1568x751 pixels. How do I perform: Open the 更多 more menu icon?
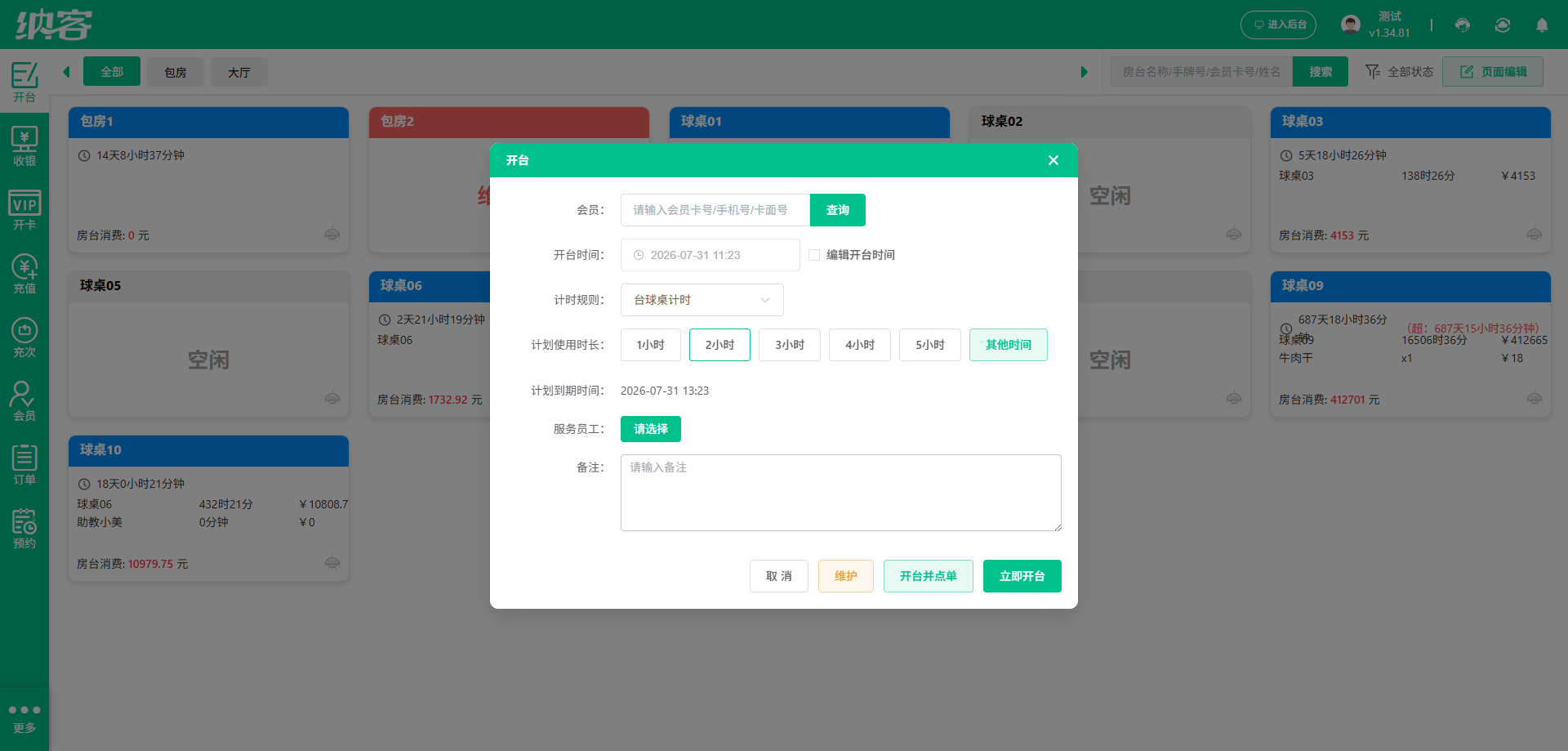pyautogui.click(x=24, y=718)
